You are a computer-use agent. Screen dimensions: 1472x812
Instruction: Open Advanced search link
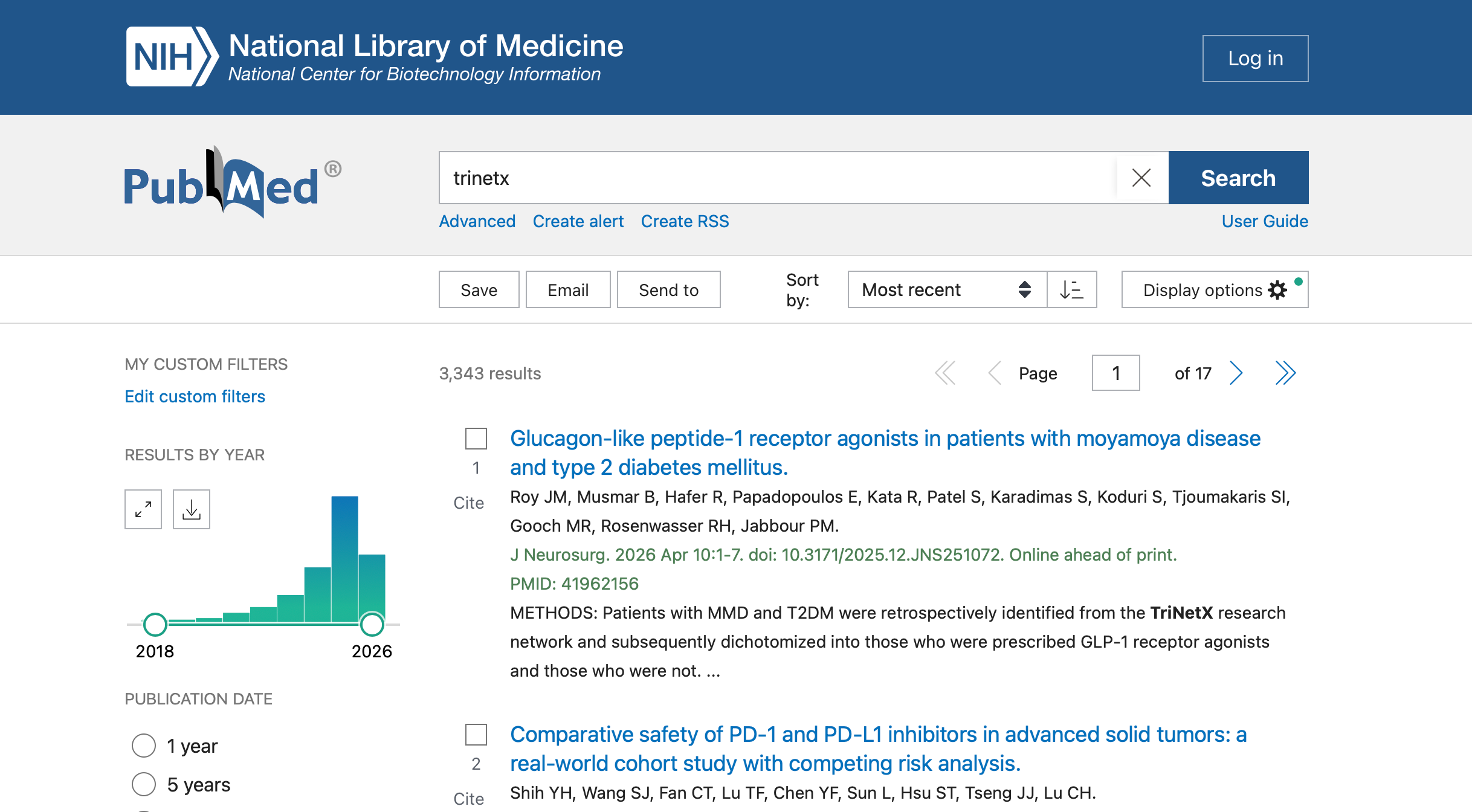[477, 221]
